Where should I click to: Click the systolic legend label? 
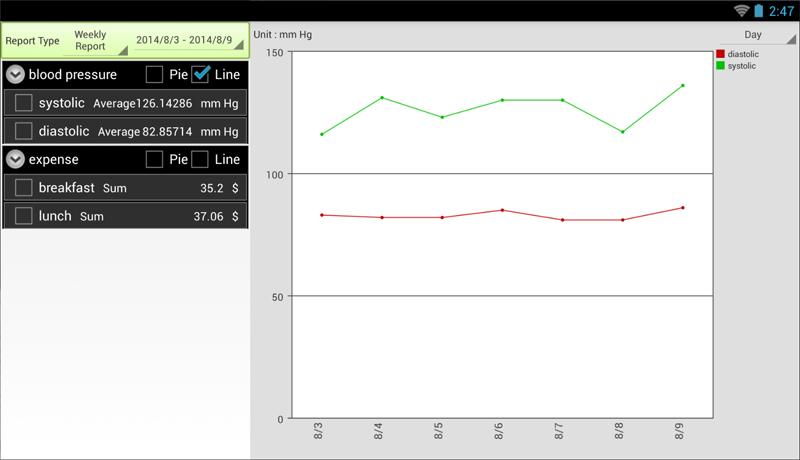tap(742, 66)
